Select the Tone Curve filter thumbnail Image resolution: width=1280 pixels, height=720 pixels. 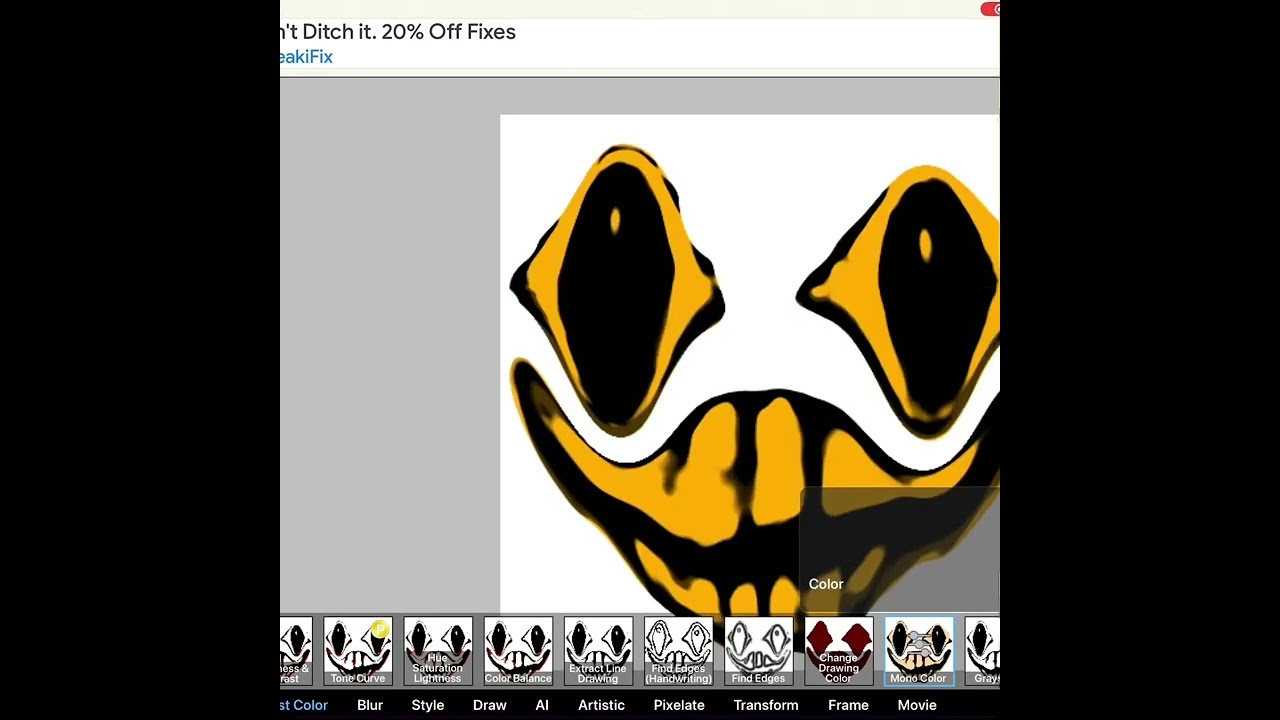tap(358, 651)
